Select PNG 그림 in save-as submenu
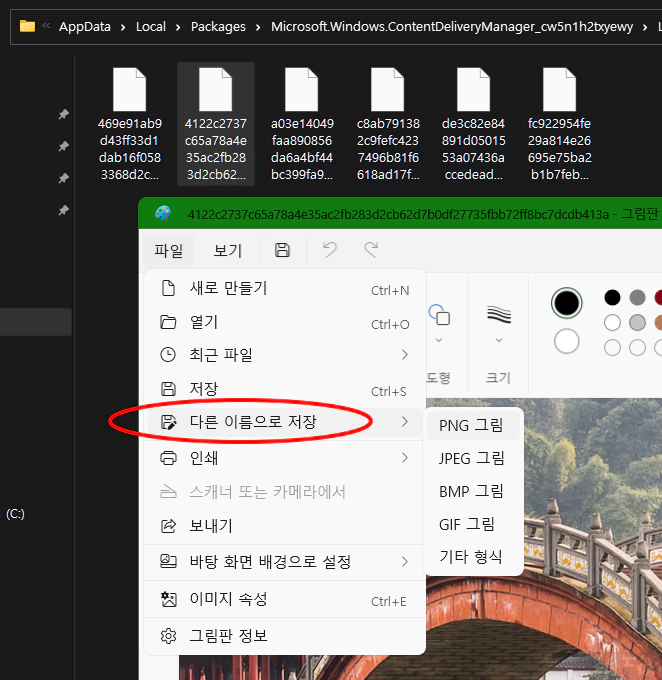The height and width of the screenshot is (680, 662). point(473,425)
